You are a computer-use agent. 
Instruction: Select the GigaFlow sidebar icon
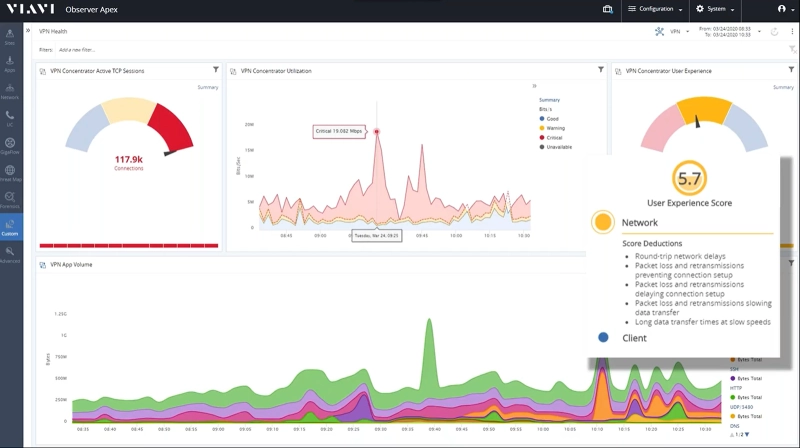(x=10, y=146)
